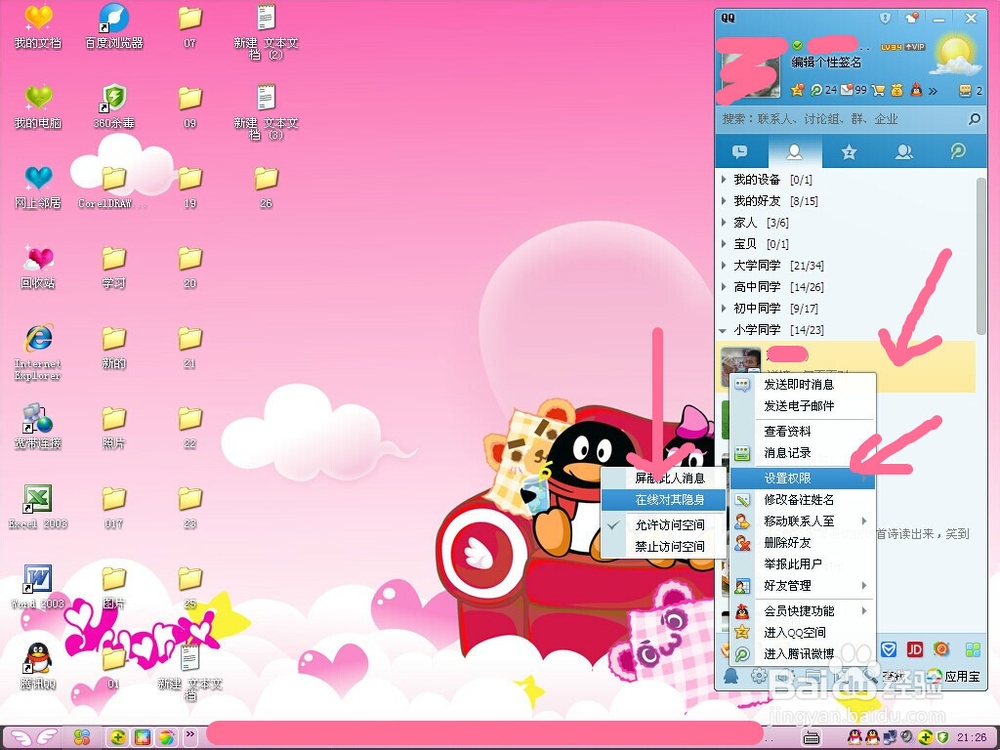Open the app manager grid icon

[973, 650]
